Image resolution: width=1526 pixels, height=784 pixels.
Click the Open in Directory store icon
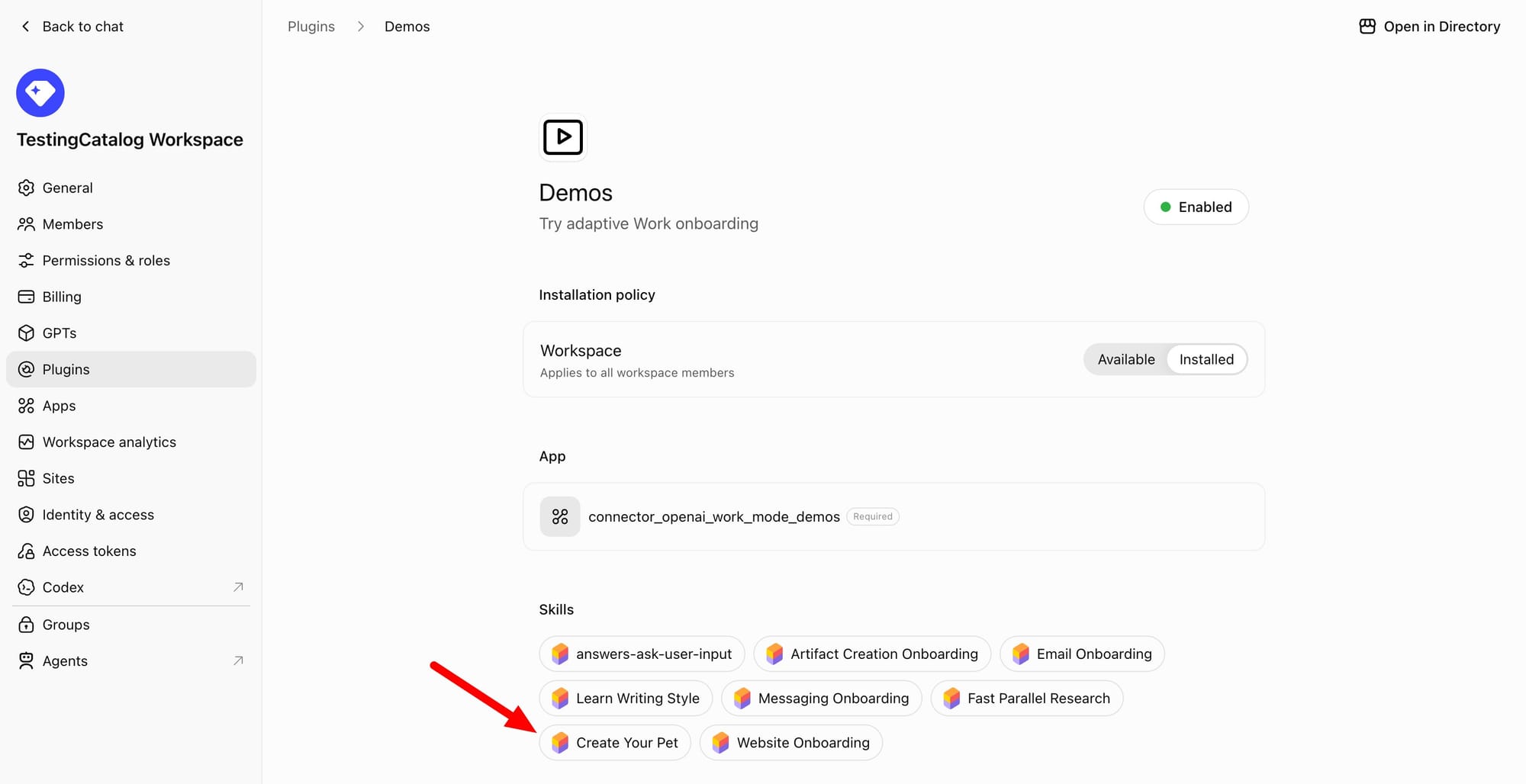tap(1367, 27)
